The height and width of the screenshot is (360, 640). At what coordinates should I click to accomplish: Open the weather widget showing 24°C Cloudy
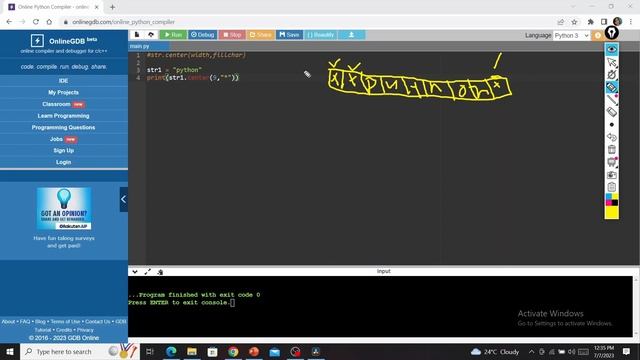click(495, 351)
